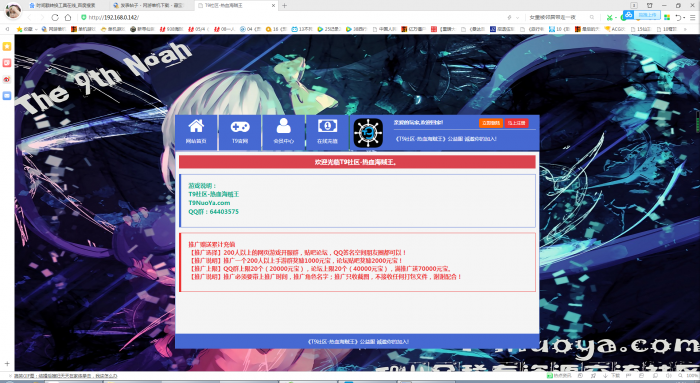700x383 pixels.
Task: Open the bookmark starting with 05
Action: [x=198, y=29]
